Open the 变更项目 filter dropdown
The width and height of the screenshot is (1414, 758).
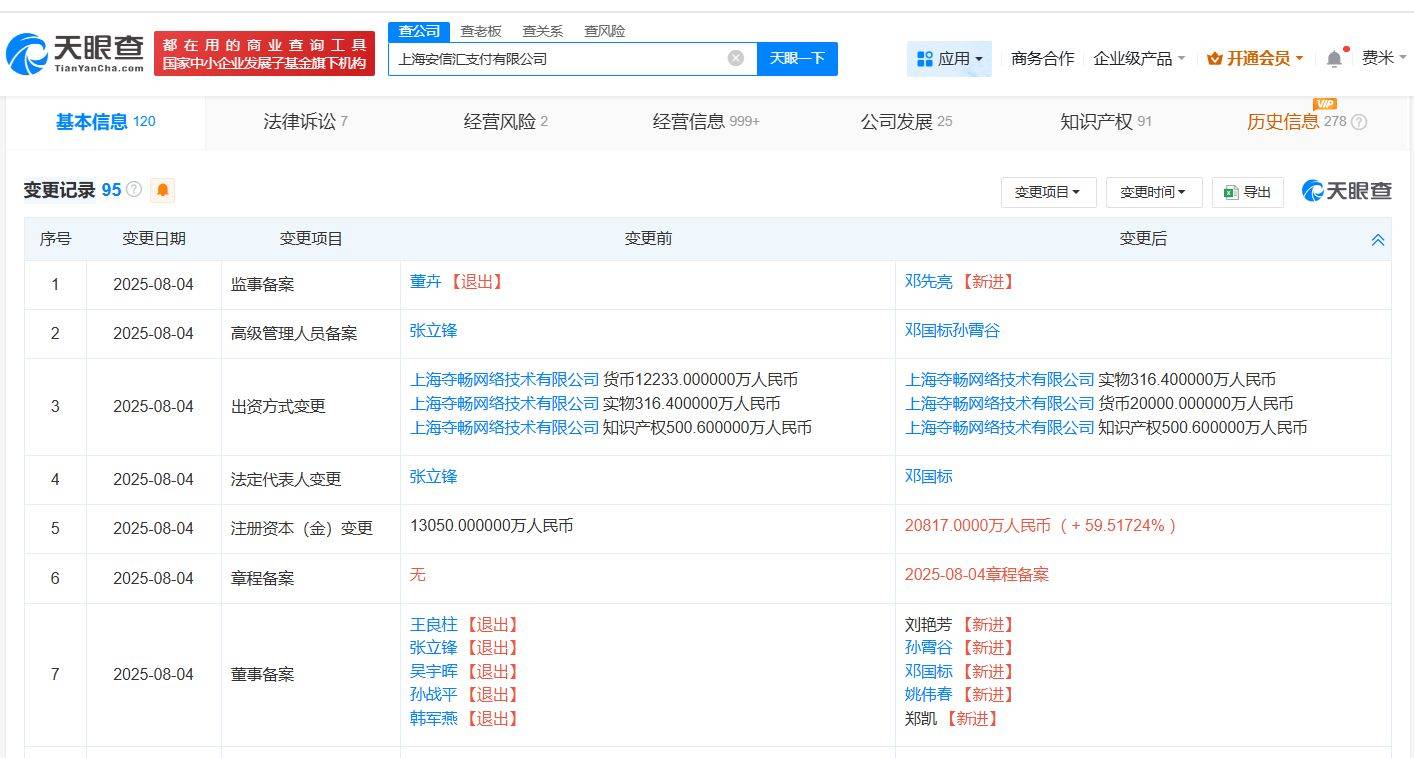[x=1048, y=192]
